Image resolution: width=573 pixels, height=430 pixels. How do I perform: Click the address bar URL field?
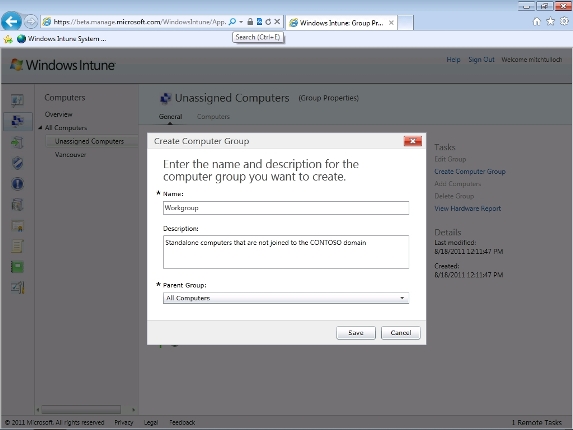(139, 22)
